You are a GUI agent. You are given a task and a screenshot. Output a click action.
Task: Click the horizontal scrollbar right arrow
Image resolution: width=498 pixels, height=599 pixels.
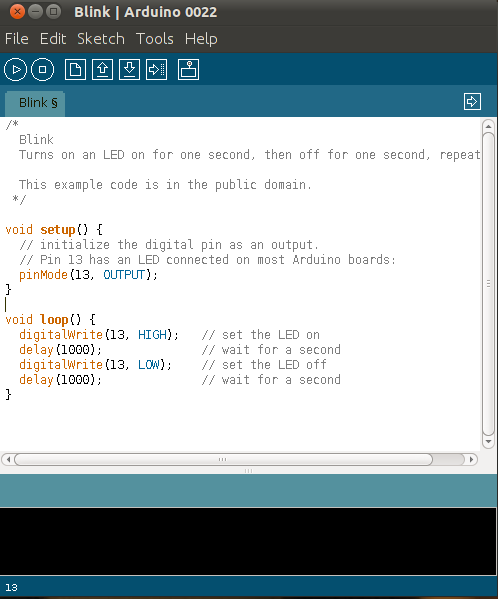(472, 459)
